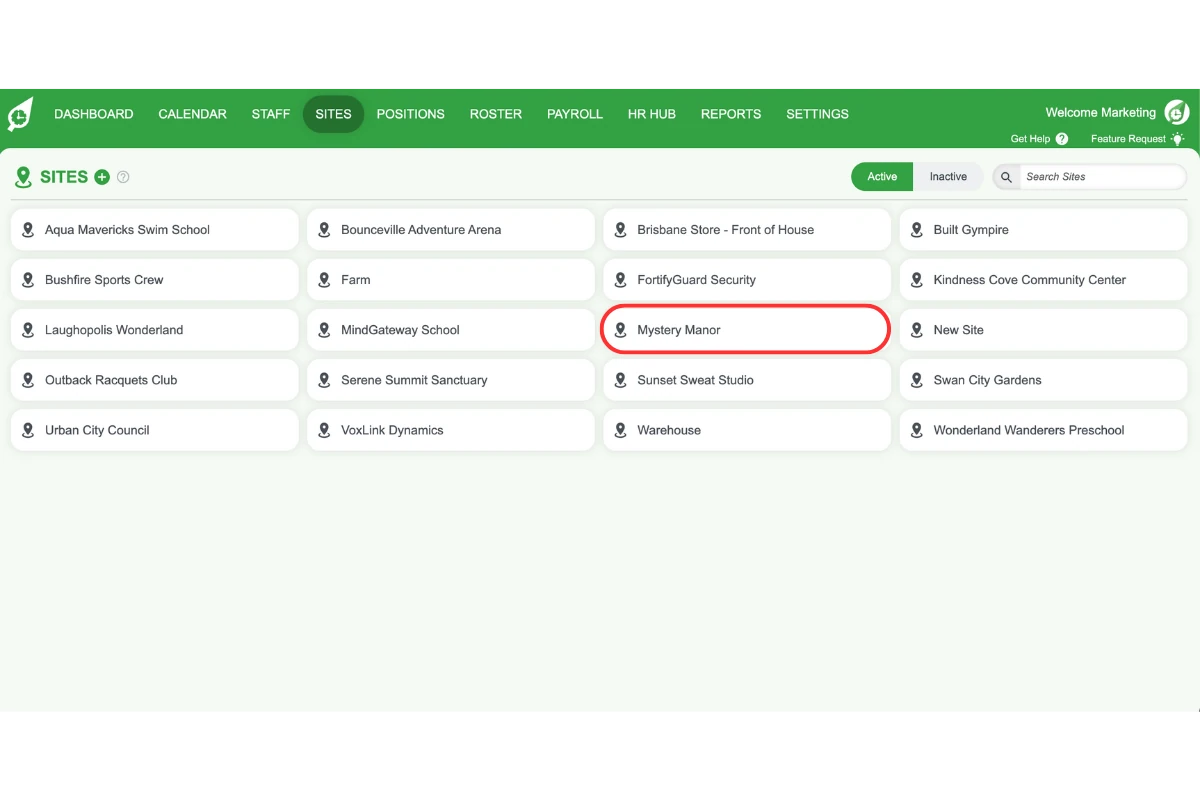
Task: Open Settings in the nav bar
Action: (x=817, y=114)
